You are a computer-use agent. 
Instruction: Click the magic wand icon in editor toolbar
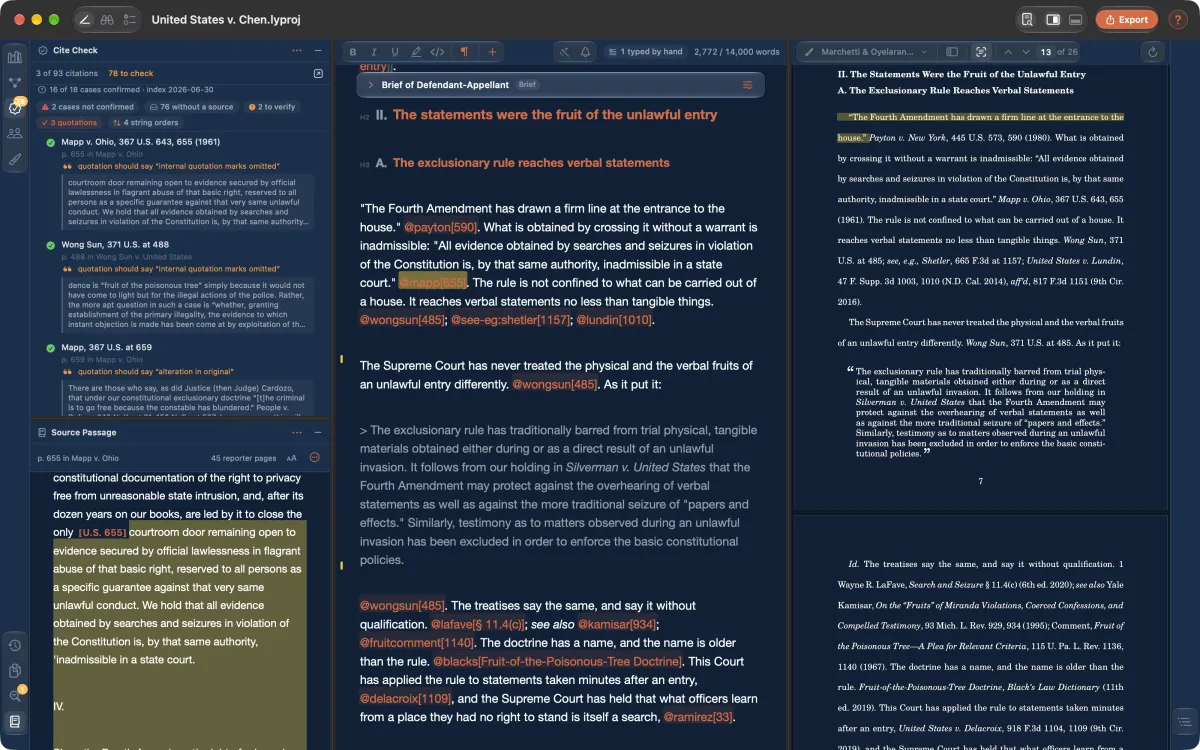(x=564, y=52)
